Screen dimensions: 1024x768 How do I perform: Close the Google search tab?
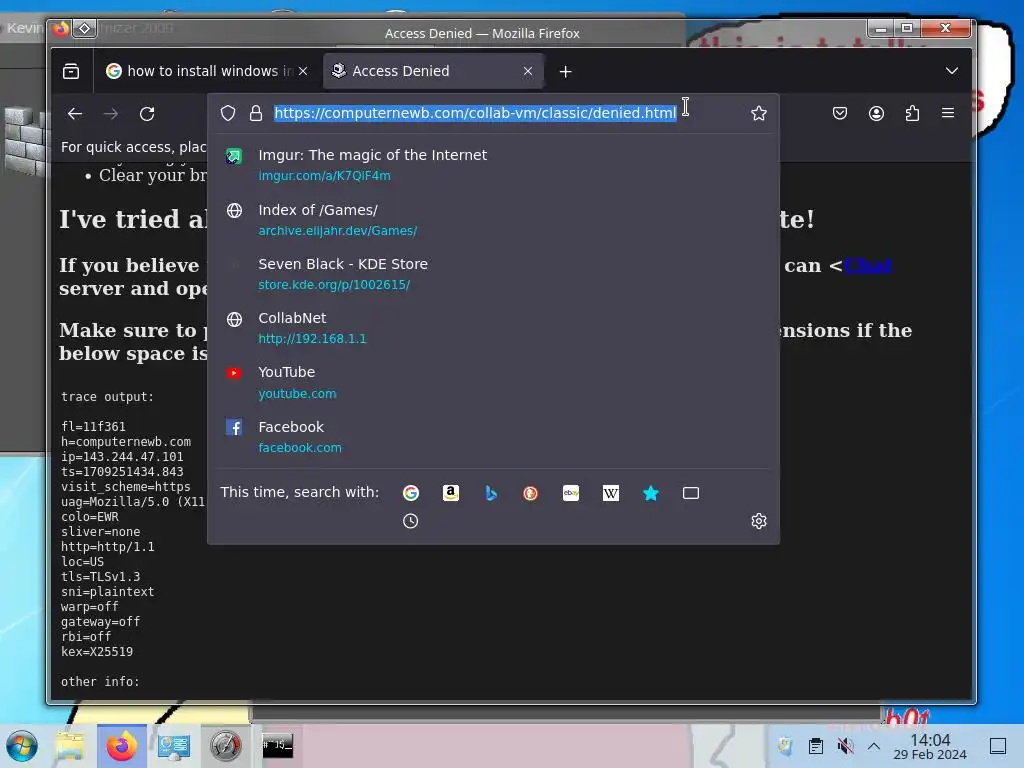click(x=303, y=71)
